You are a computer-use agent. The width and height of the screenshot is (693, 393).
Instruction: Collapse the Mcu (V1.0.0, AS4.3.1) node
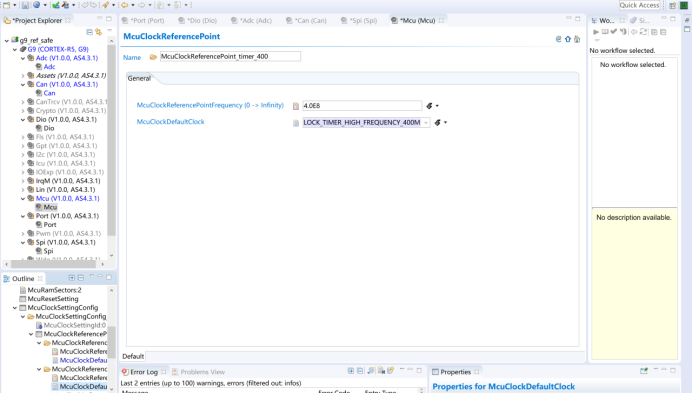(23, 198)
